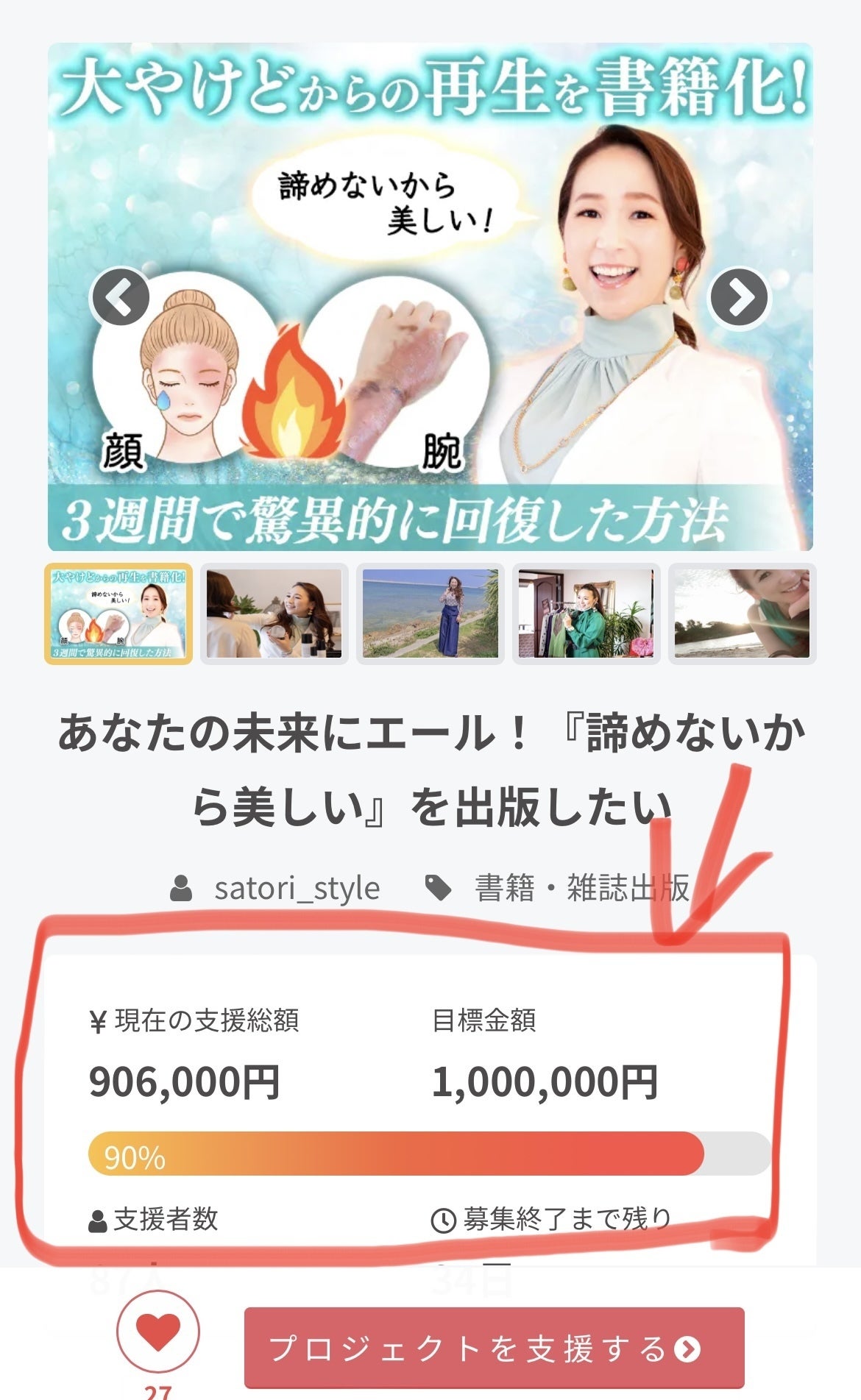Click the project title heading
This screenshot has width=861, height=1400.
point(431,770)
